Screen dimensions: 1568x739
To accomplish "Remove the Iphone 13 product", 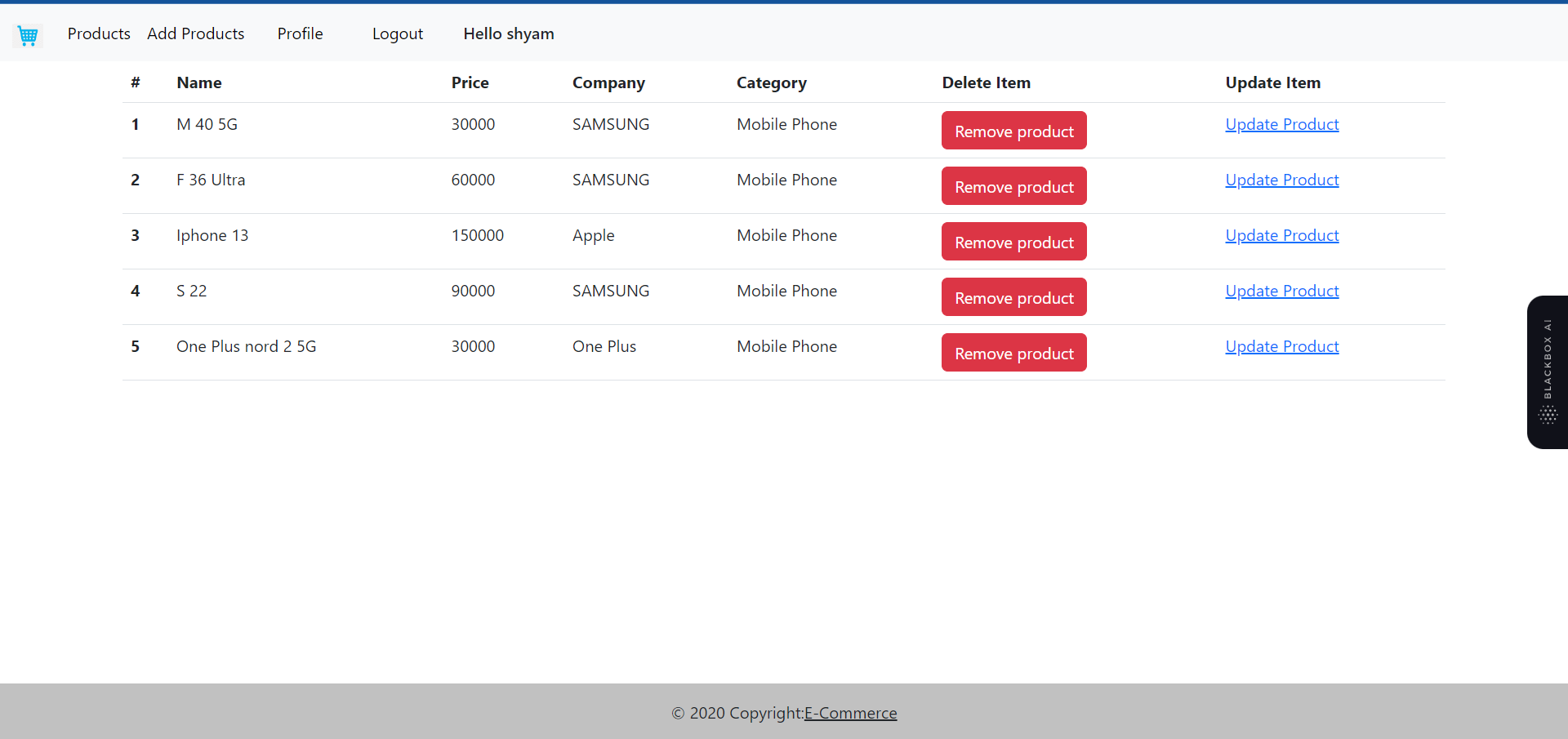I will pos(1013,242).
